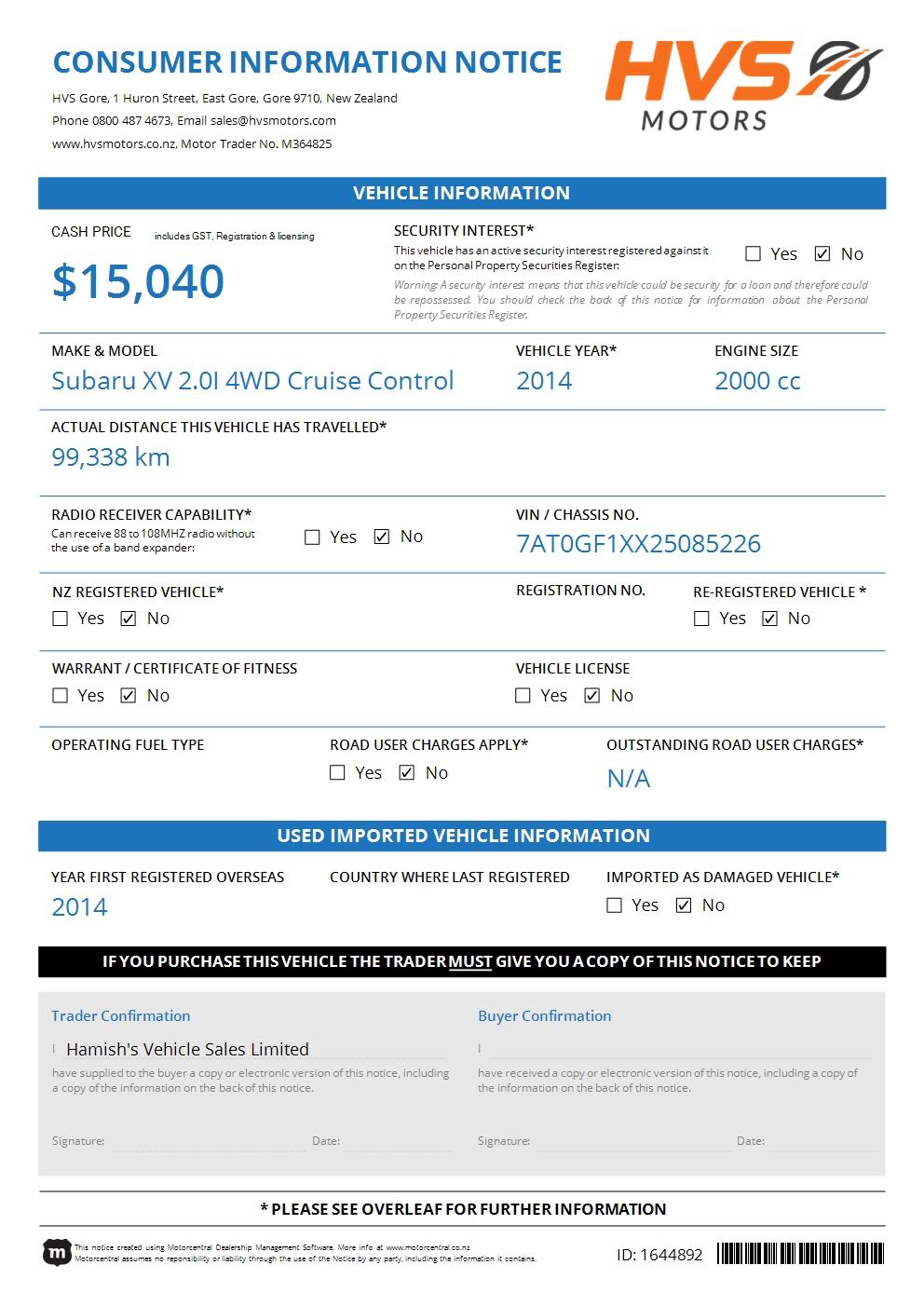
Task: Click the Motorcentral logo icon in footer
Action: [57, 1253]
